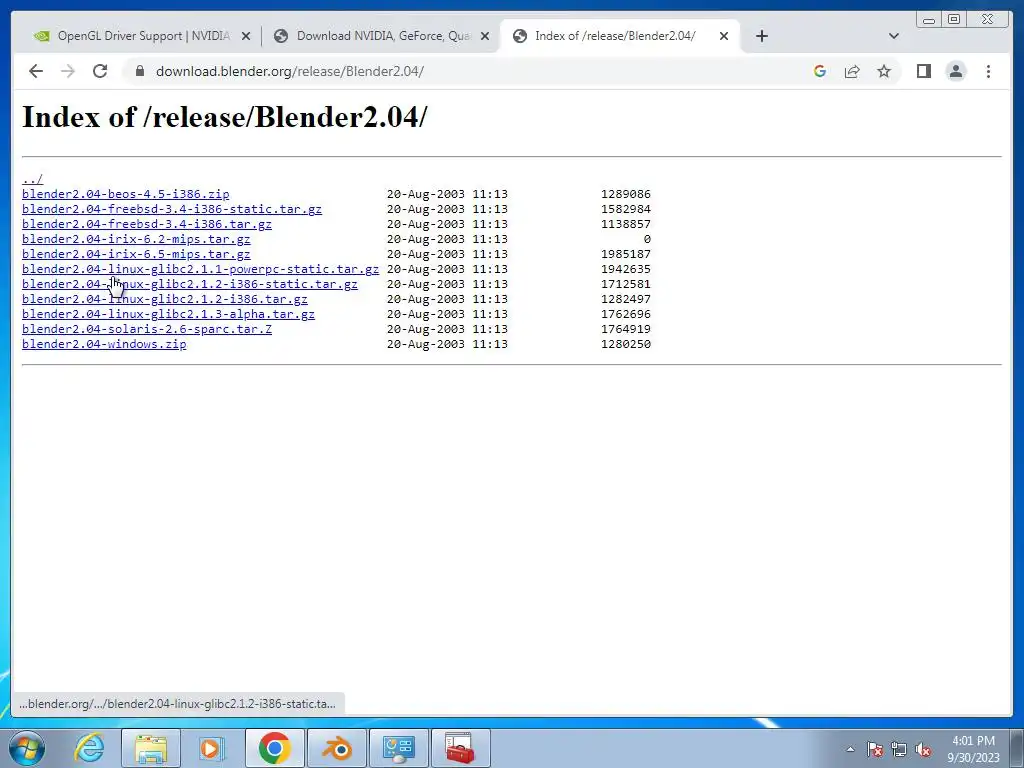Screen dimensions: 1024x768
Task: Open network status tray icon
Action: click(899, 749)
